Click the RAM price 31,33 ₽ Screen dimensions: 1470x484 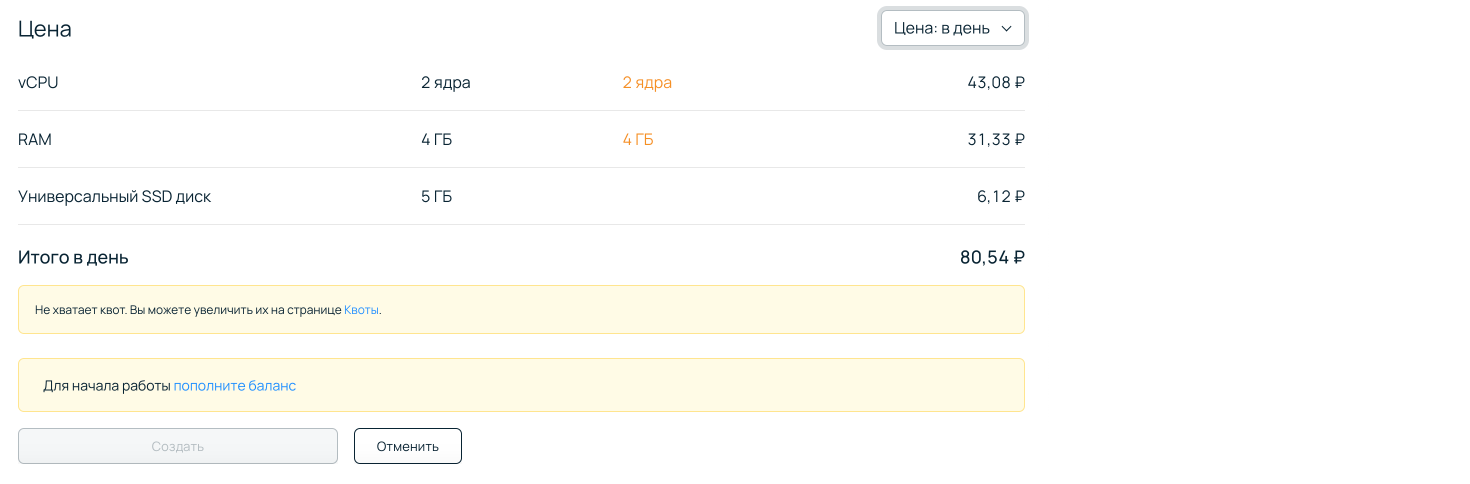click(x=995, y=140)
